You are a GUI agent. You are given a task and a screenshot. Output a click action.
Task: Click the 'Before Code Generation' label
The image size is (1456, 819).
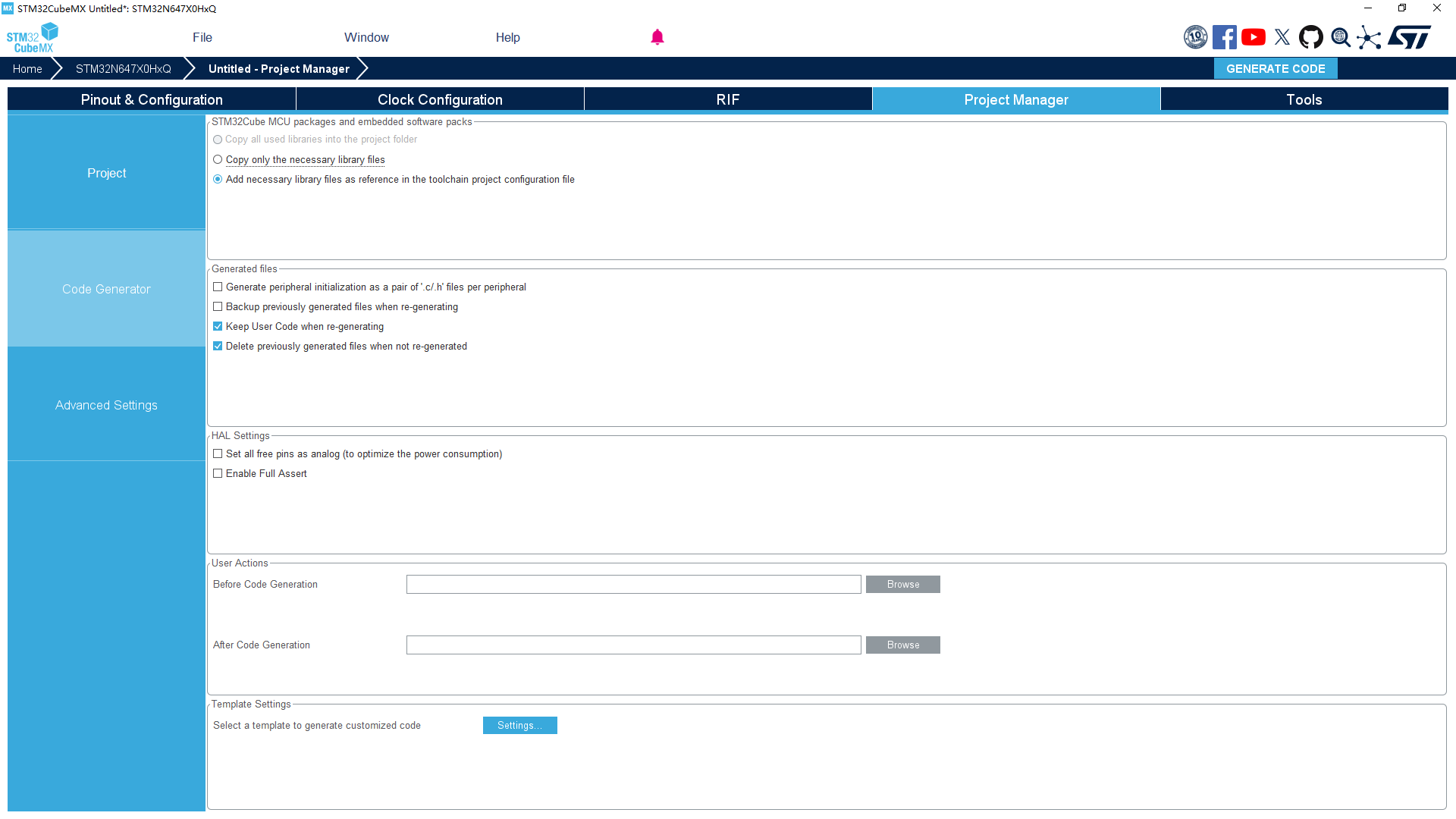pos(265,584)
